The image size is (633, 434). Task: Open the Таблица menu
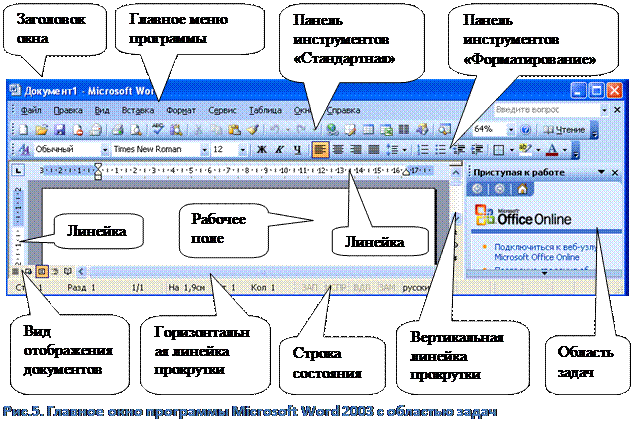coord(265,110)
